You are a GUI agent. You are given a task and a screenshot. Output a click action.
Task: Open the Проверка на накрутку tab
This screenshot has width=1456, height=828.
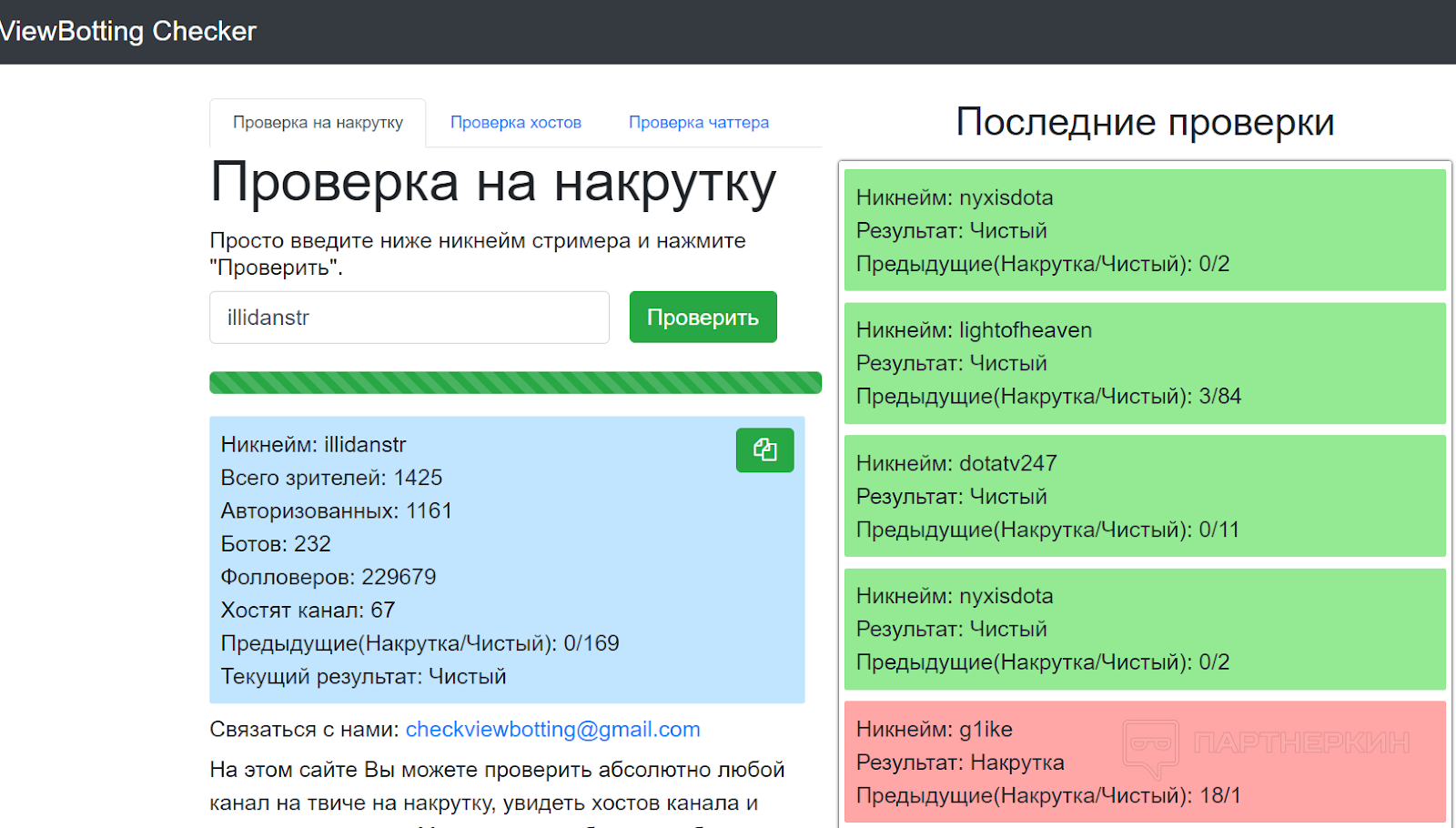[318, 122]
